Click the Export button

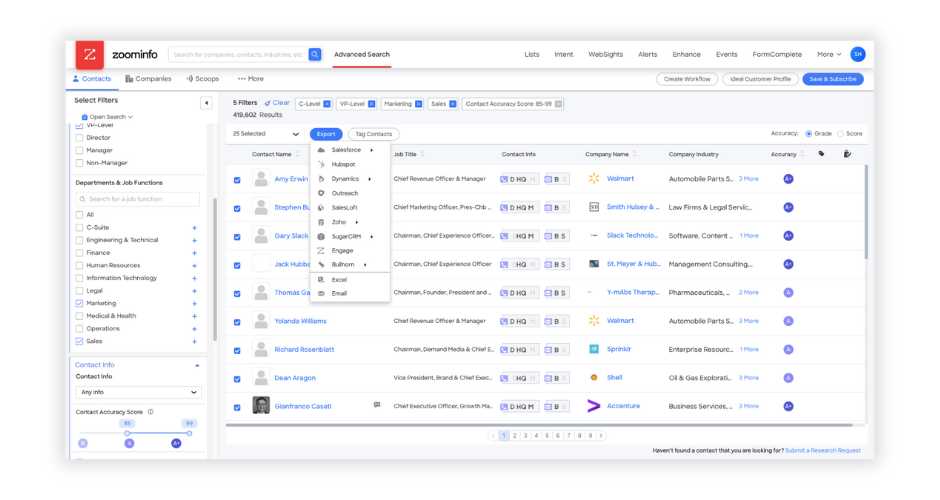pyautogui.click(x=326, y=134)
